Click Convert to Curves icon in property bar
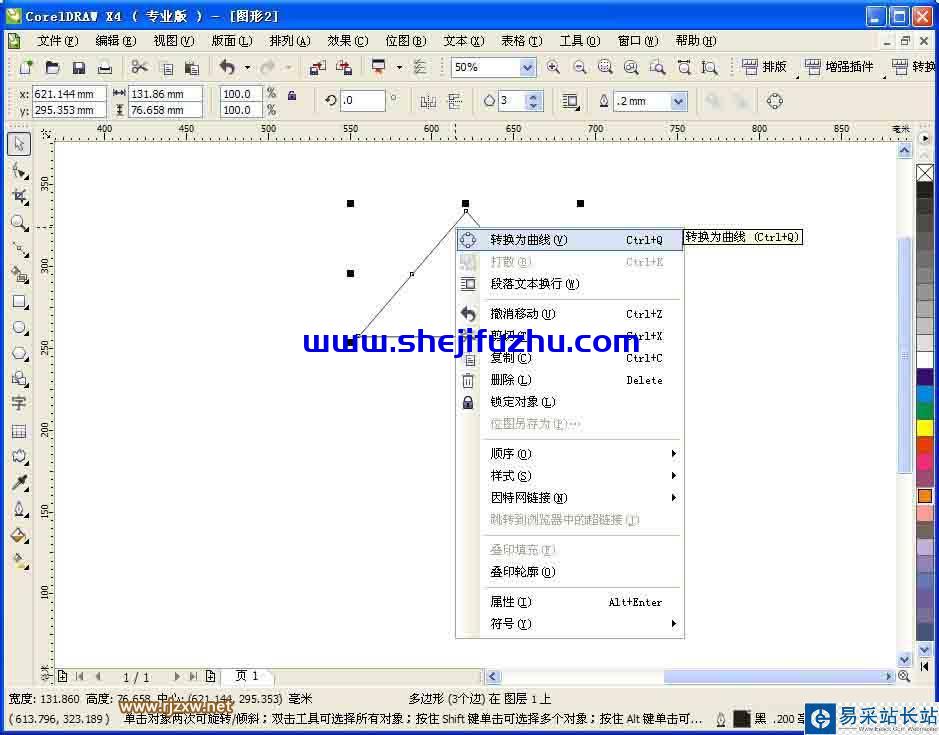The image size is (939, 735). click(774, 101)
